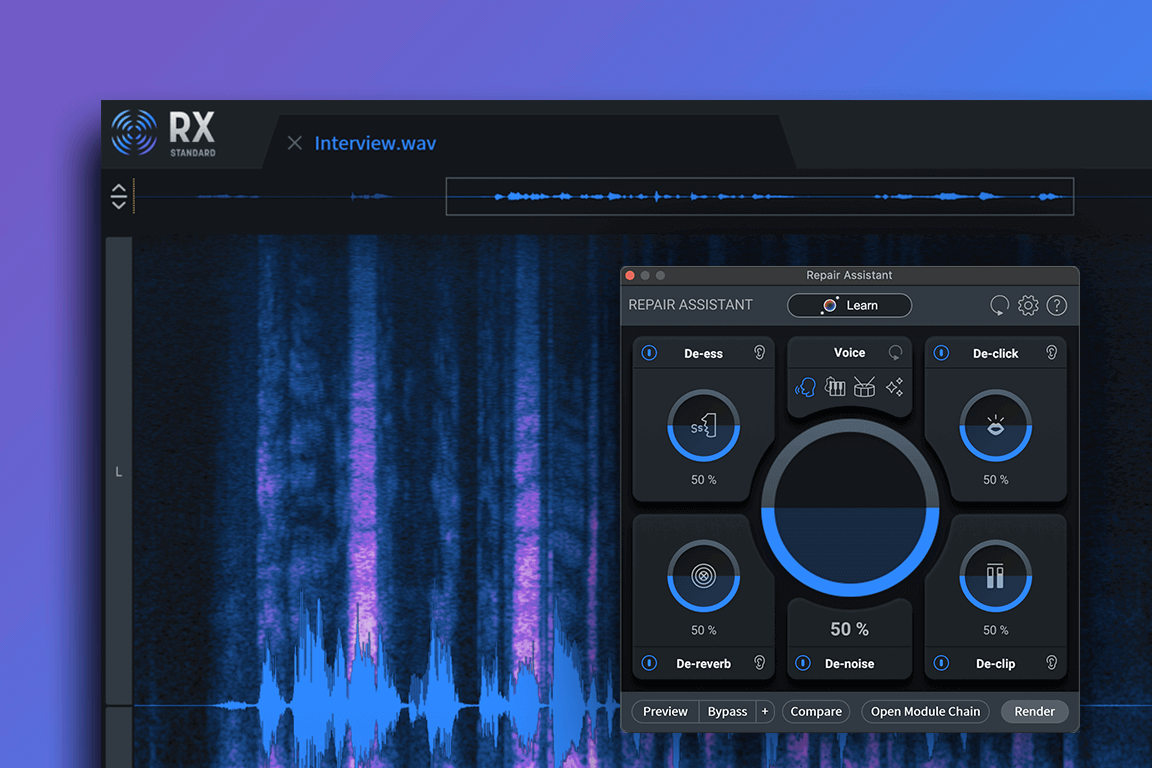Select the drum percussion mode
Screen dimensions: 1152x768
(864, 387)
